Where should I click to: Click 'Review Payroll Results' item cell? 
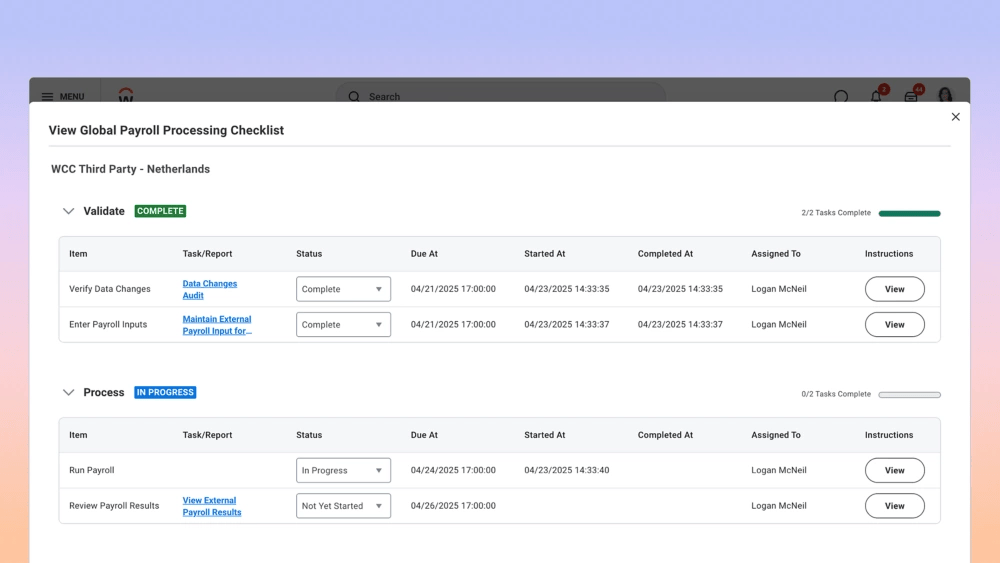[114, 506]
